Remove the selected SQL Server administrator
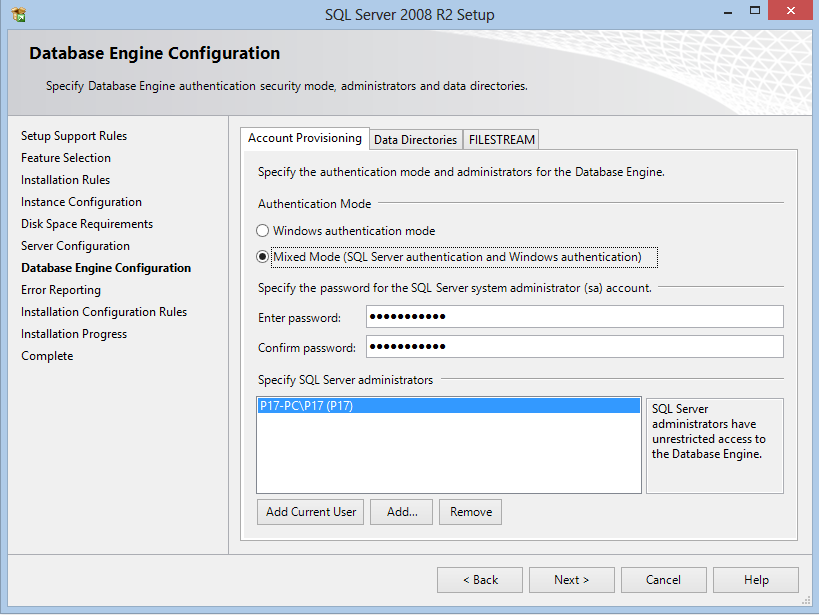 471,512
